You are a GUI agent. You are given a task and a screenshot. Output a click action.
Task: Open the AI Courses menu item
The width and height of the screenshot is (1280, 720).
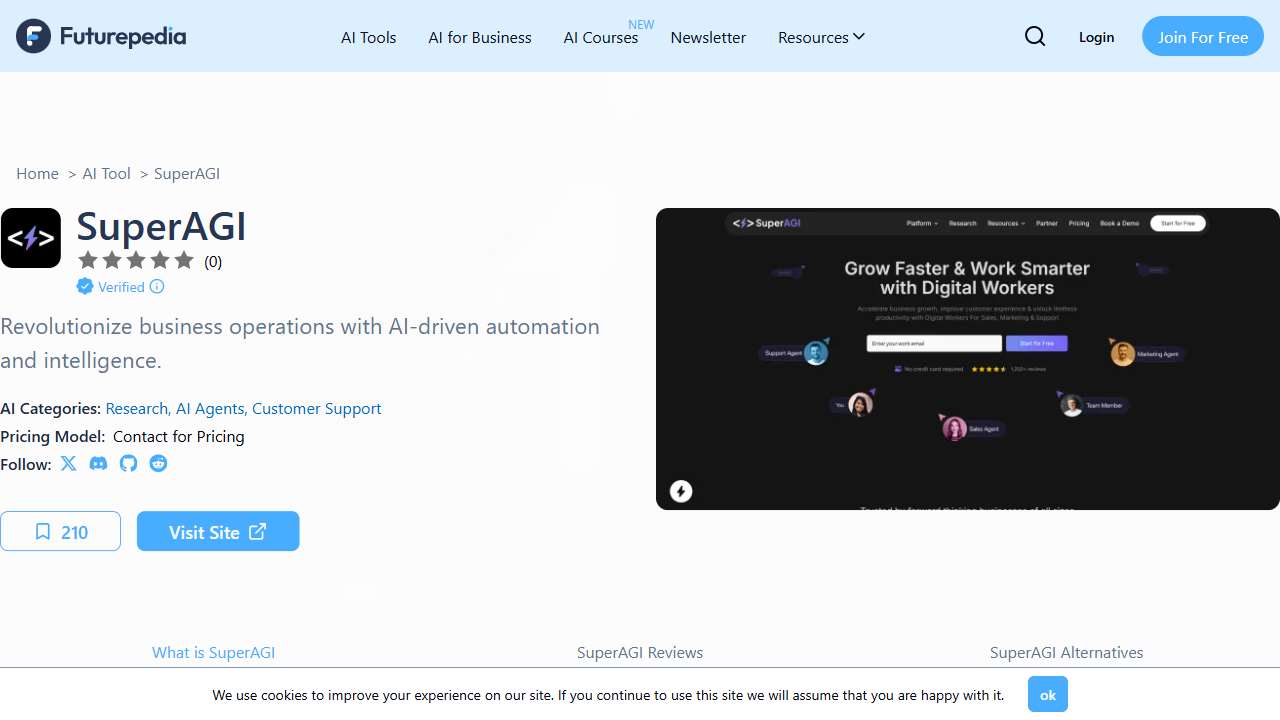[x=601, y=37]
